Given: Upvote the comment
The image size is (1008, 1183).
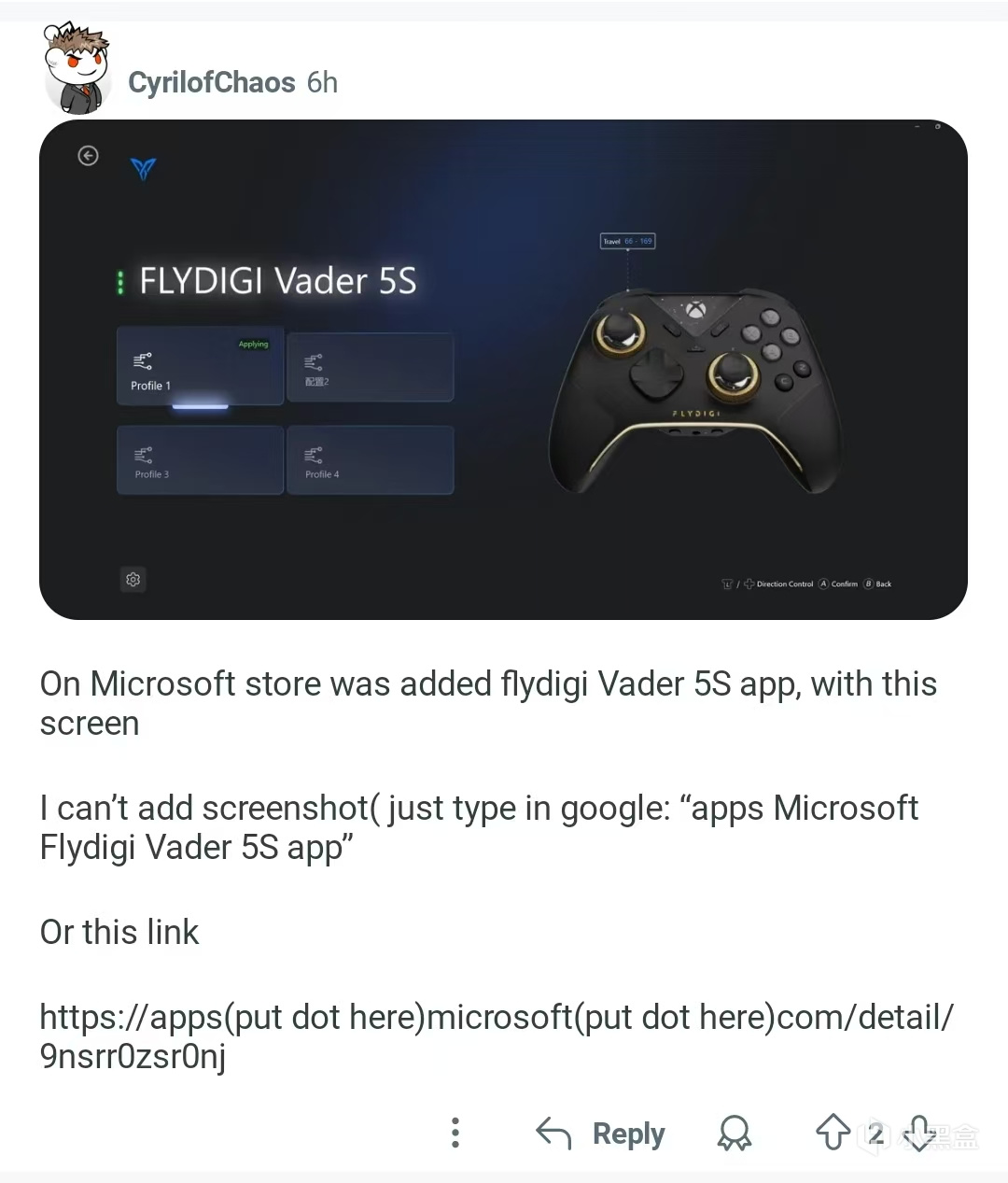Looking at the screenshot, I should coord(833,1133).
